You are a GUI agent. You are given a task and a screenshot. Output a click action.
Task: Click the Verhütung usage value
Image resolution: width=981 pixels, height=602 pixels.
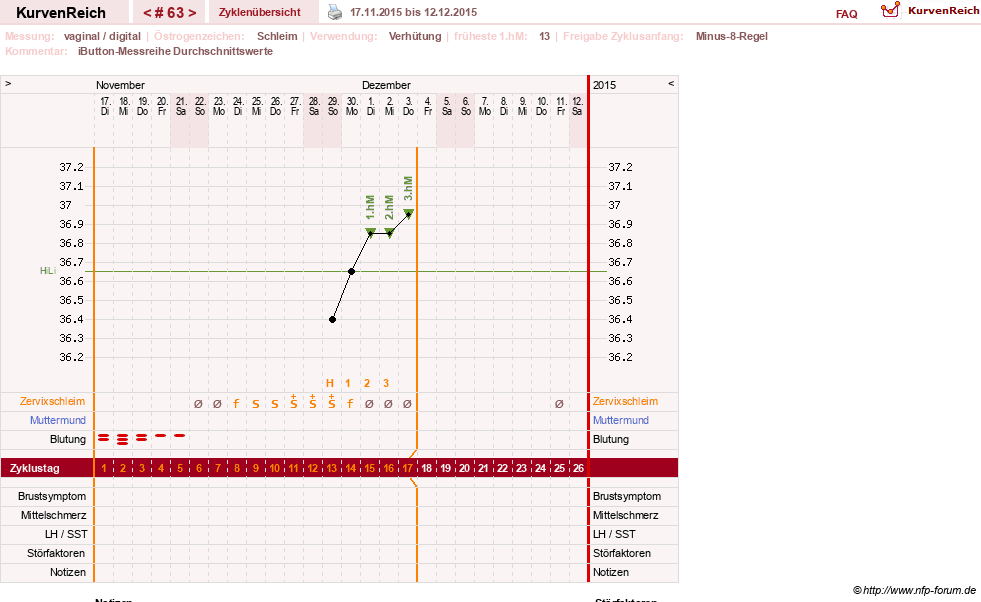click(x=415, y=36)
